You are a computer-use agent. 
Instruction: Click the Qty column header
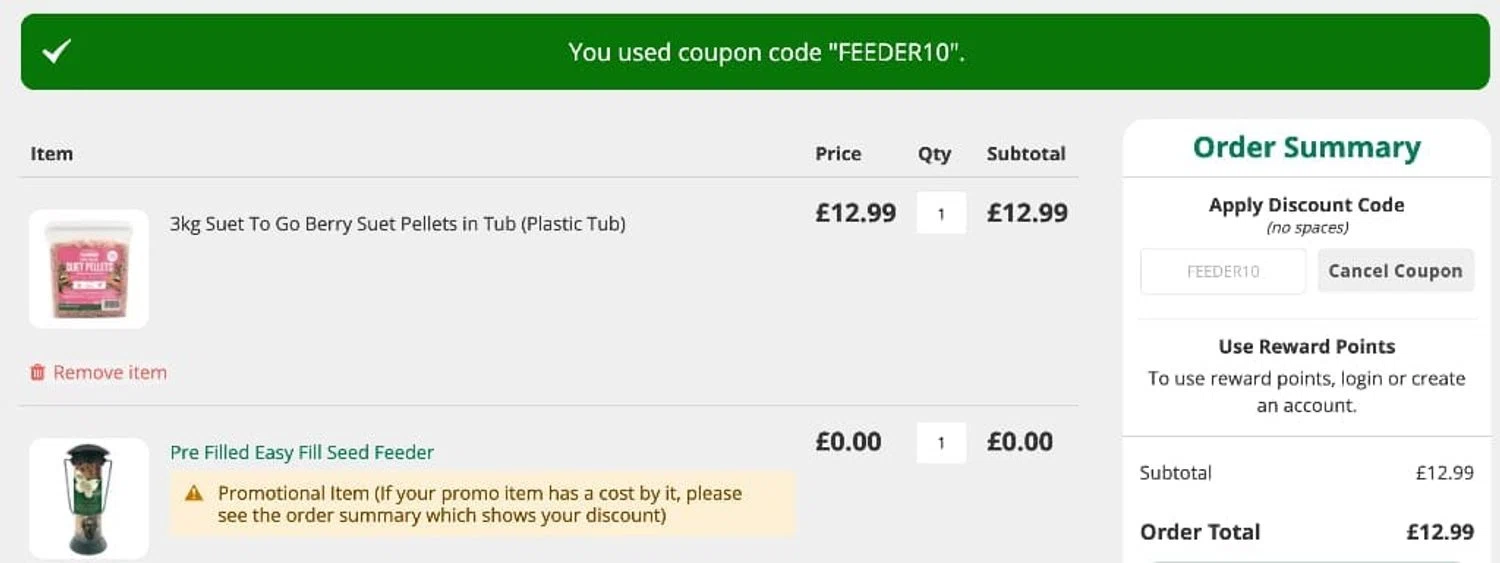pyautogui.click(x=934, y=154)
